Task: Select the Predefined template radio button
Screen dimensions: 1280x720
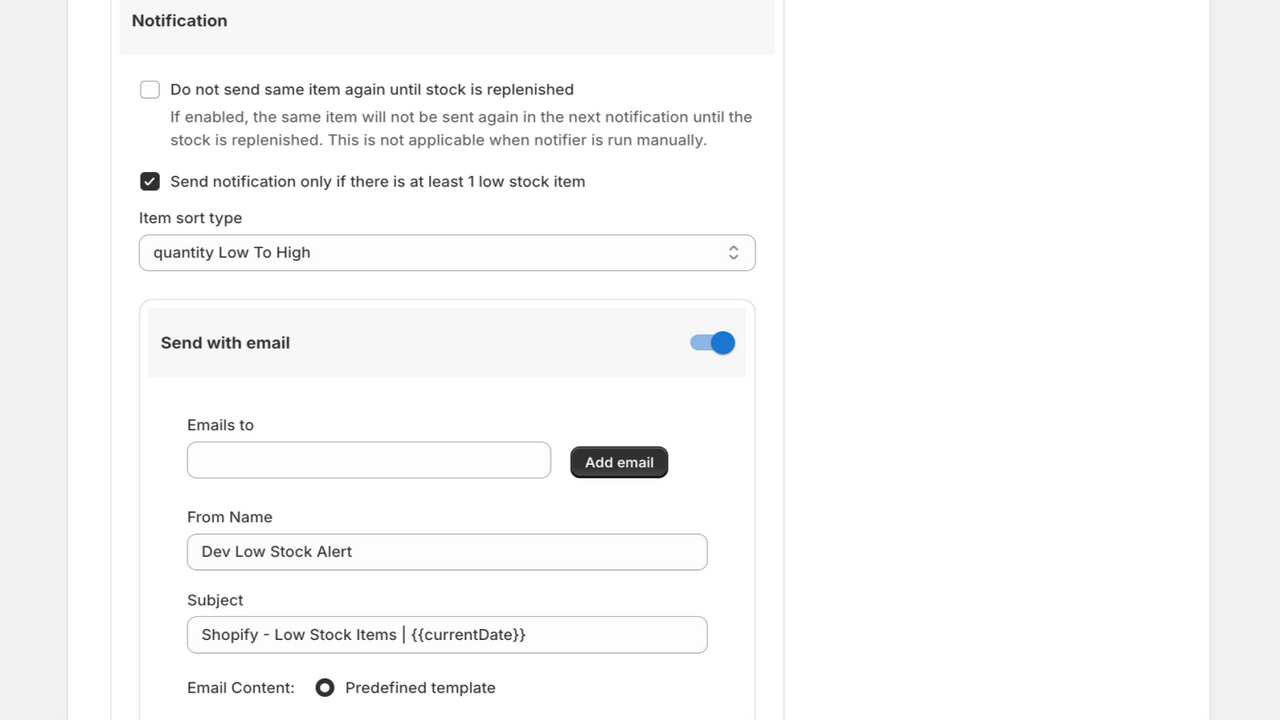Action: pos(325,688)
